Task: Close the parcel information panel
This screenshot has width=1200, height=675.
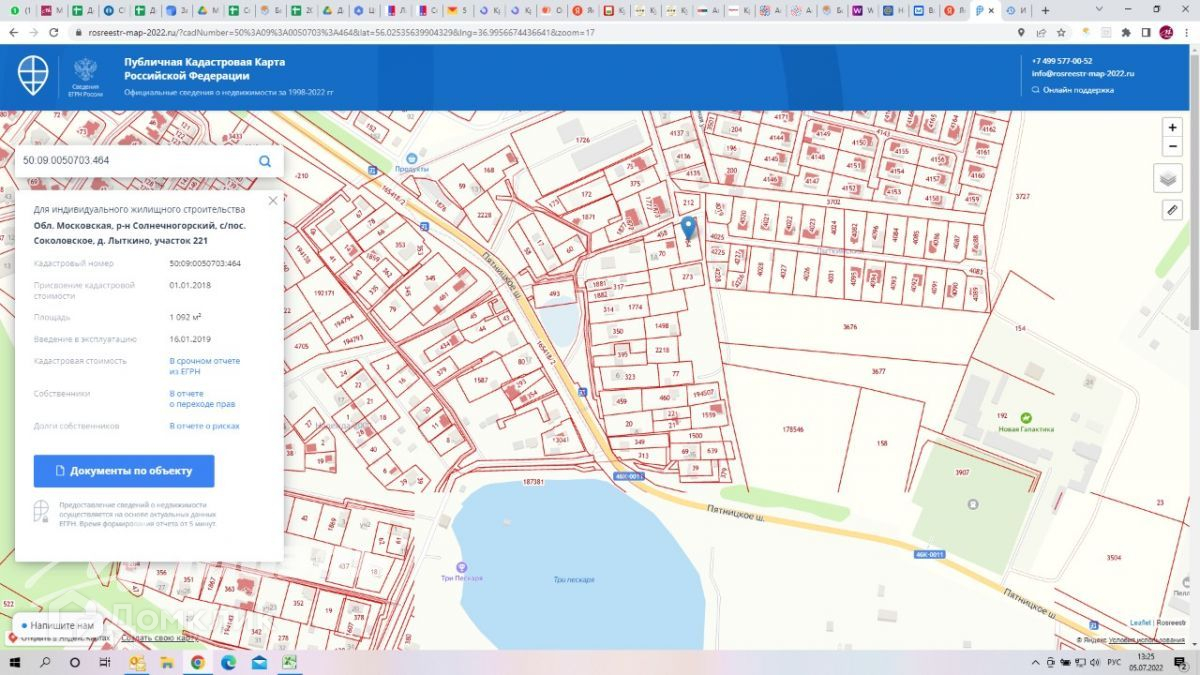Action: tap(273, 201)
